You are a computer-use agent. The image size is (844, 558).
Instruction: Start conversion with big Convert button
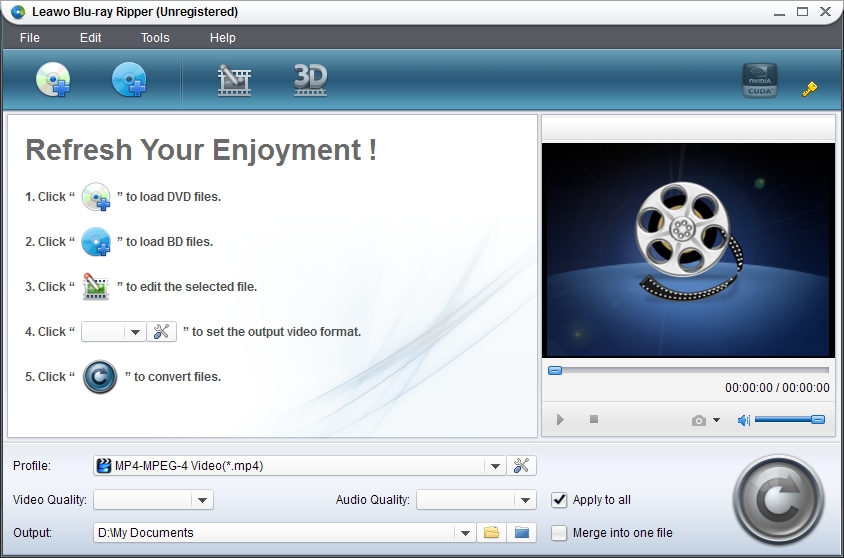point(778,500)
